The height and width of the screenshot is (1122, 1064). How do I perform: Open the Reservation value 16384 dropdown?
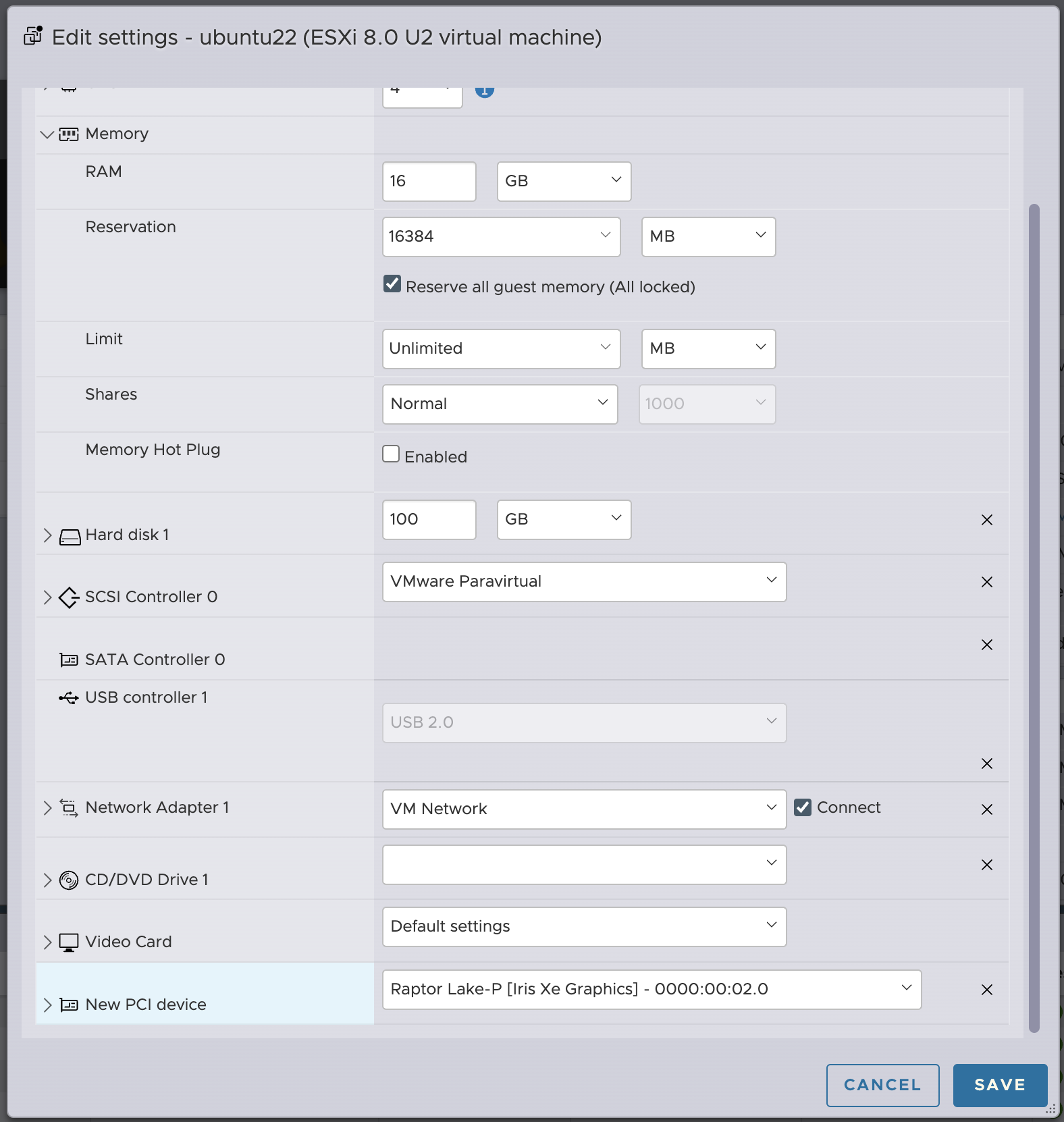(x=502, y=237)
